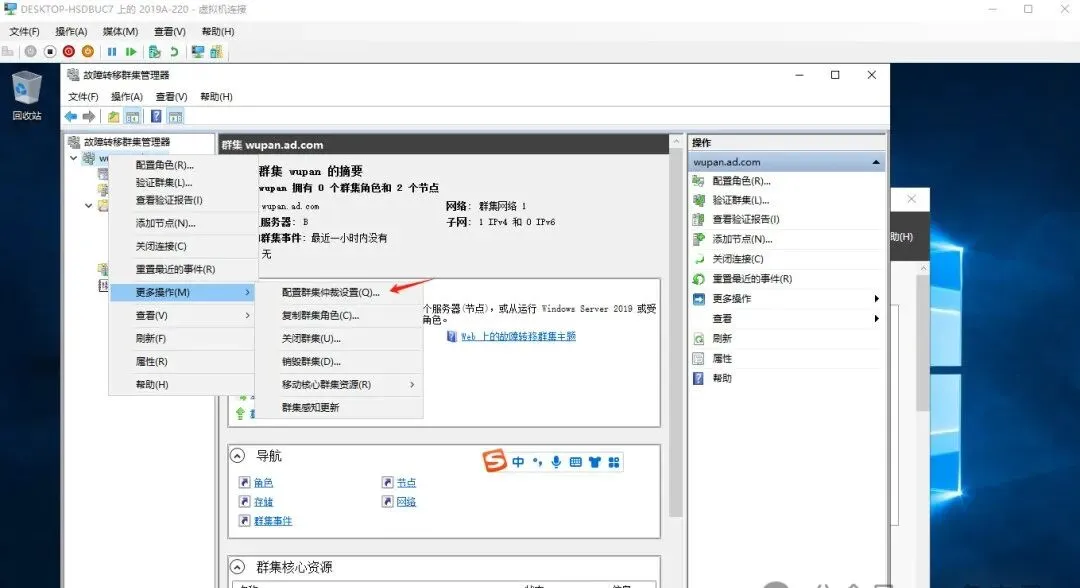
Task: Select the red Turn Off icon in Hyper-V toolbar
Action: tap(67, 50)
